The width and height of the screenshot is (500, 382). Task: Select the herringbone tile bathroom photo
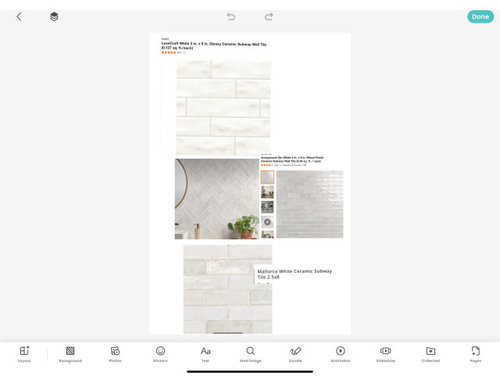pos(217,199)
